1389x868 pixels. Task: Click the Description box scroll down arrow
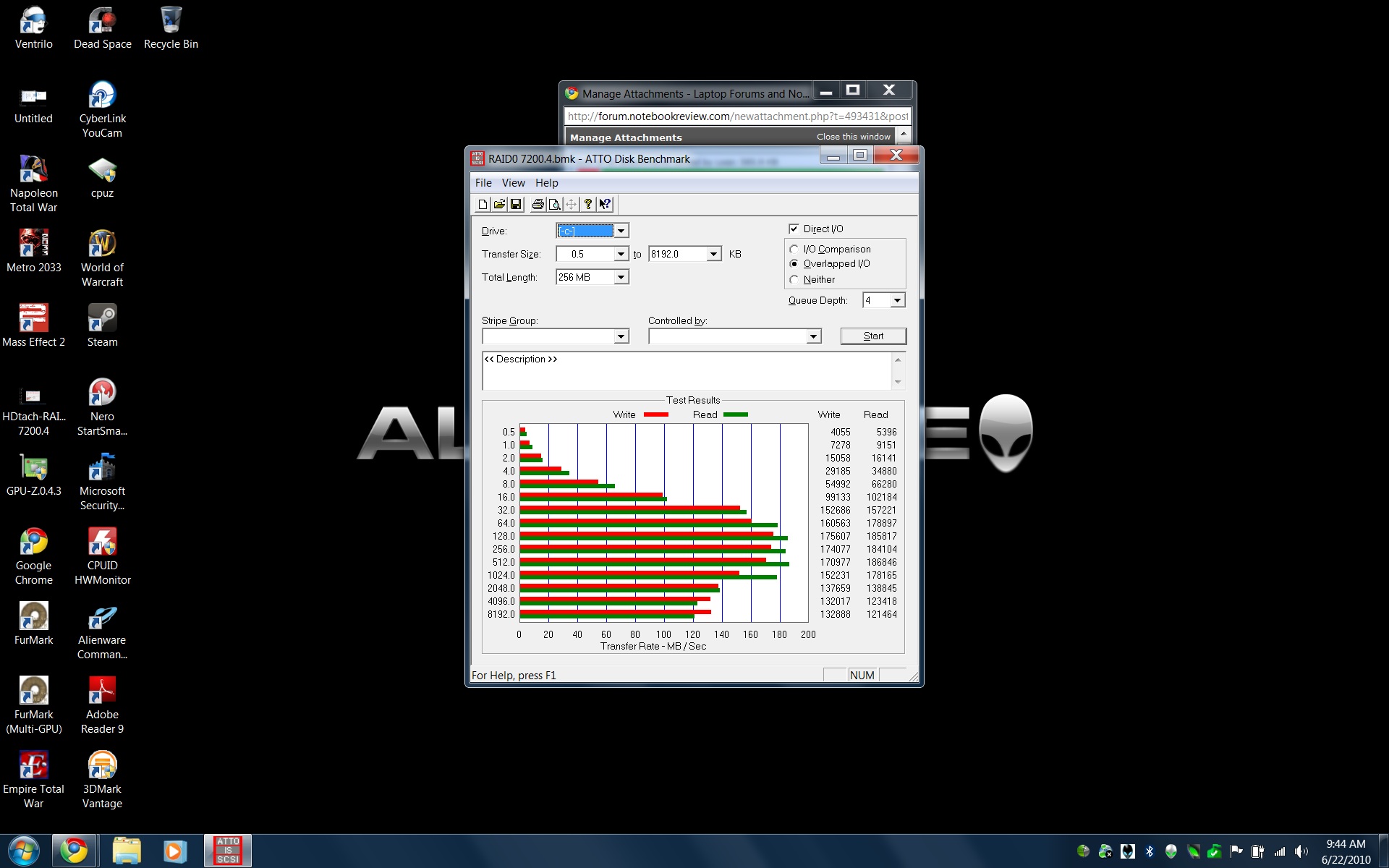click(x=898, y=382)
